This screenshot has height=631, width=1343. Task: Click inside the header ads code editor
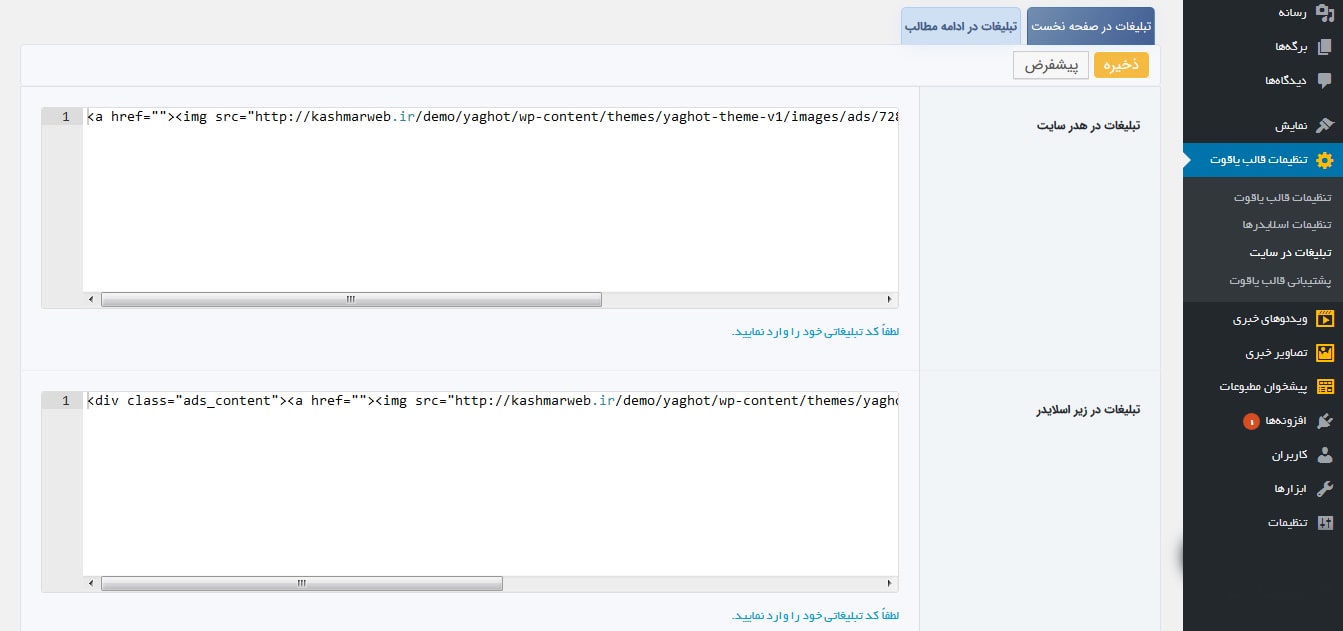click(x=490, y=200)
